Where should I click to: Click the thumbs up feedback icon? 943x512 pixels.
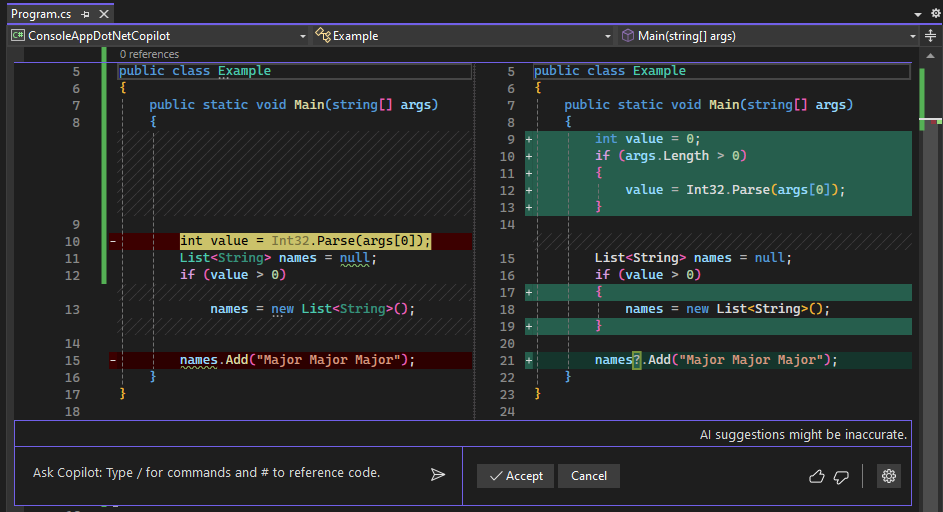click(816, 477)
